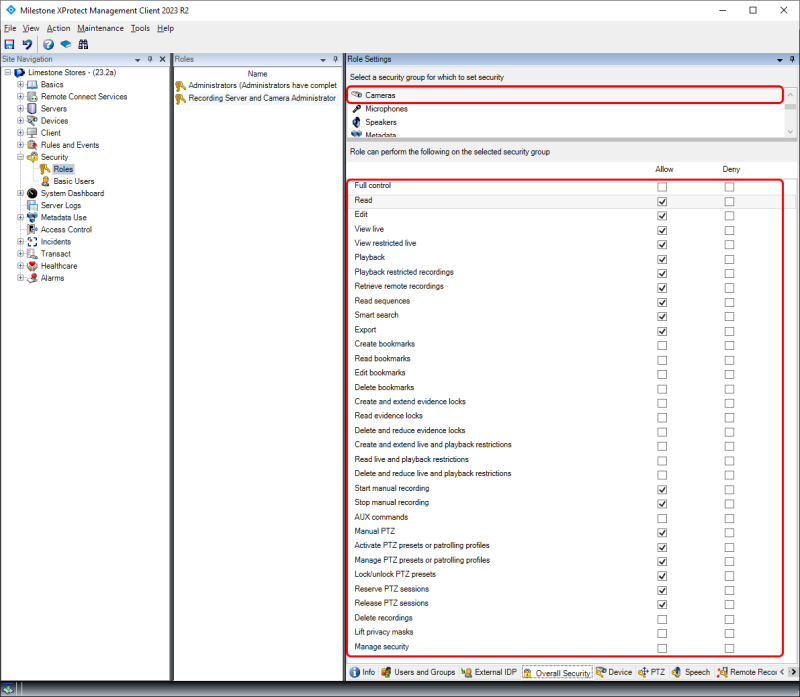
Task: Open the File menu
Action: [x=10, y=29]
